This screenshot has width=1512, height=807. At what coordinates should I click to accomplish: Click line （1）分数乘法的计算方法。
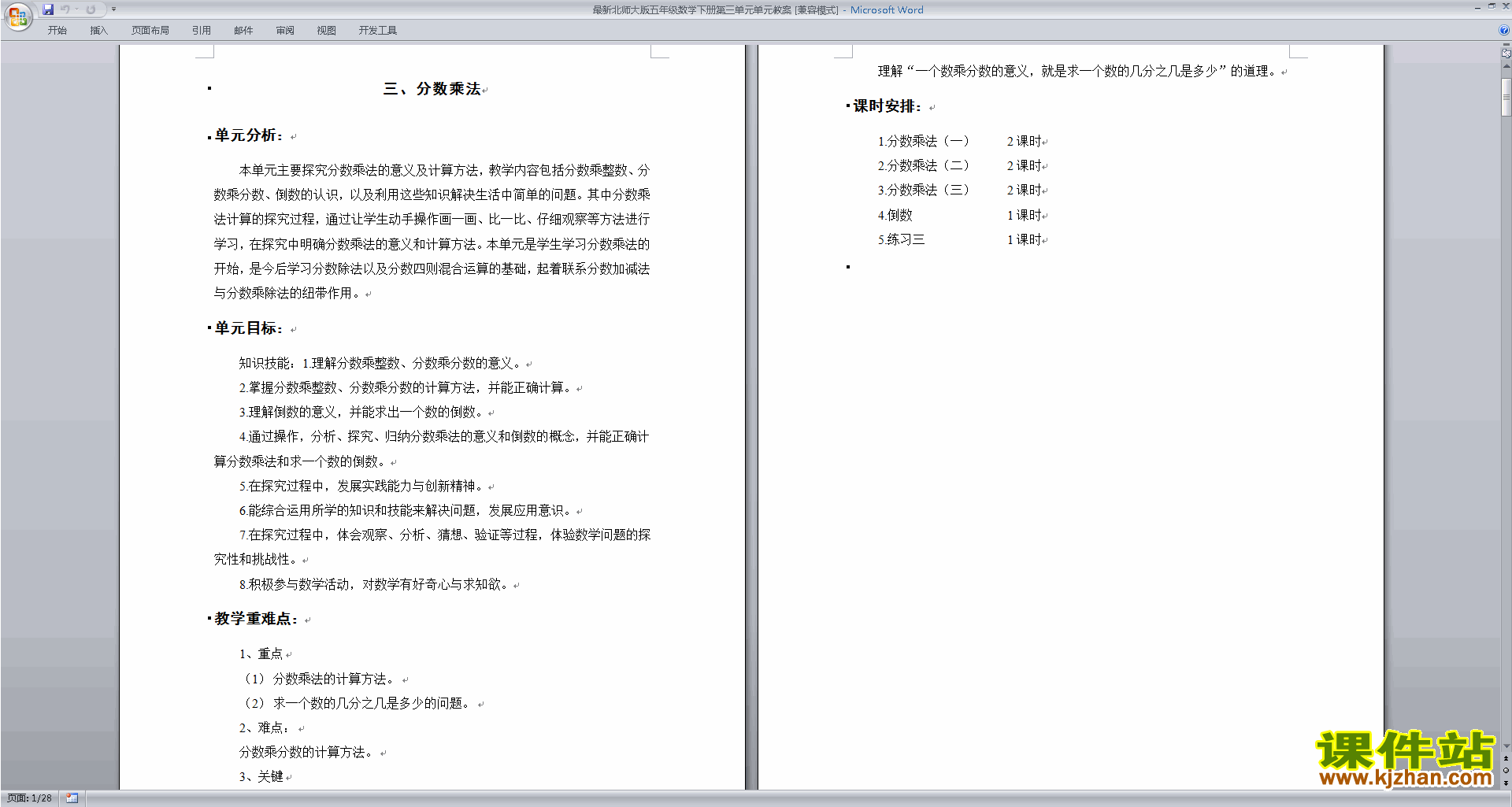click(319, 679)
